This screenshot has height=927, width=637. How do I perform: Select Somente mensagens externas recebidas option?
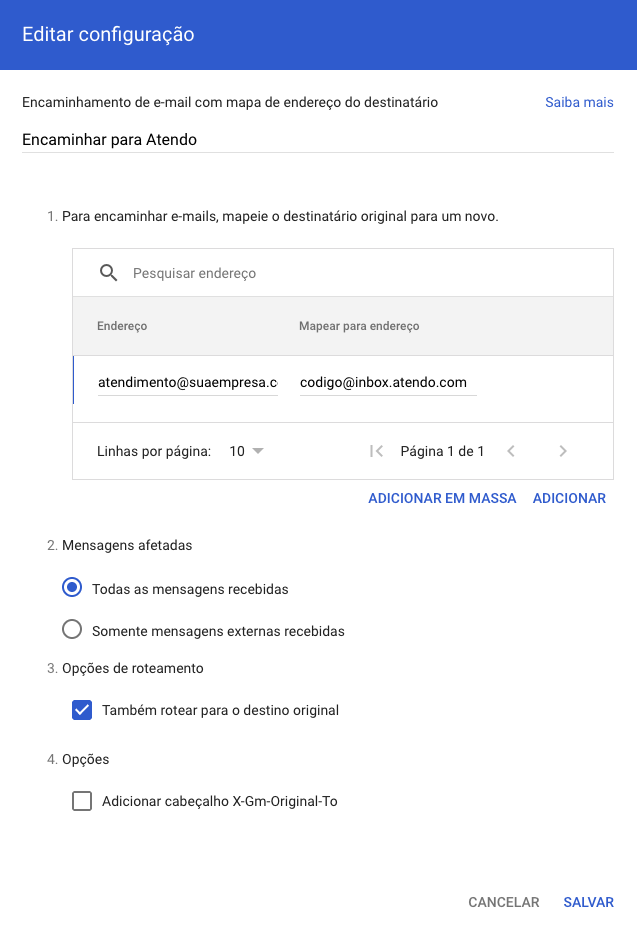pos(72,630)
